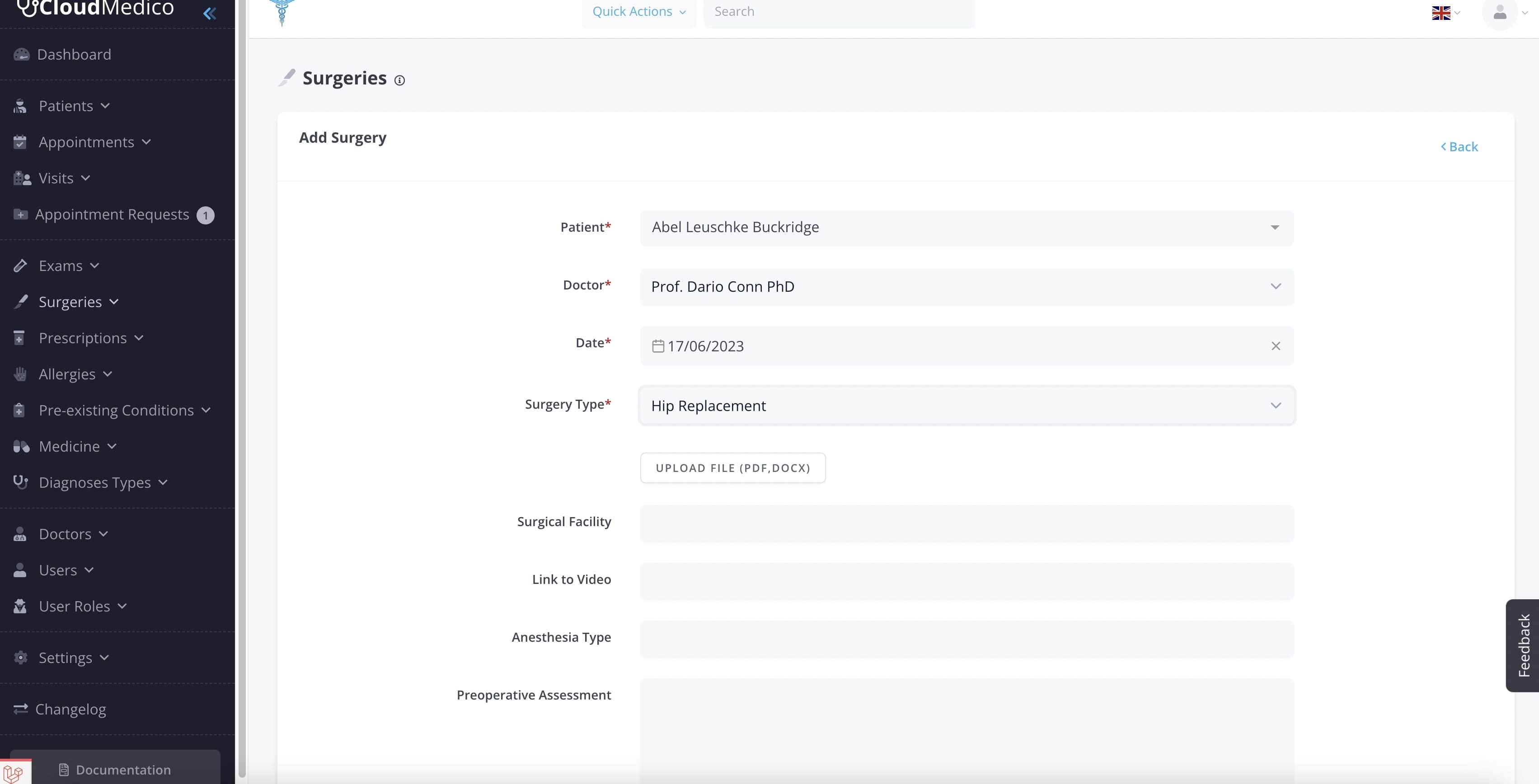Click the CloudMedico logo
Viewport: 1539px width, 784px height.
[96, 9]
